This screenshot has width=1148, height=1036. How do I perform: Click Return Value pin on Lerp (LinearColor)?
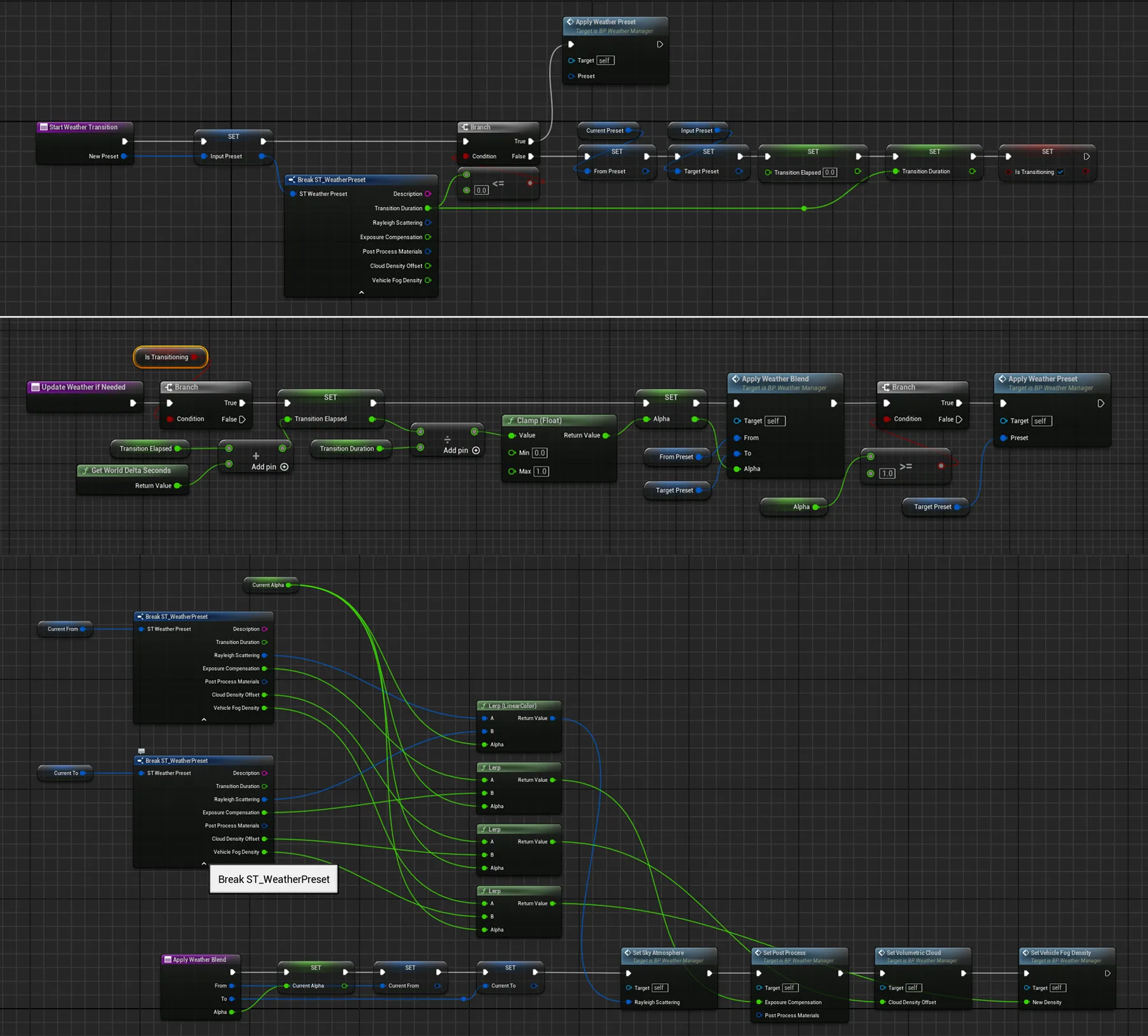[x=552, y=718]
